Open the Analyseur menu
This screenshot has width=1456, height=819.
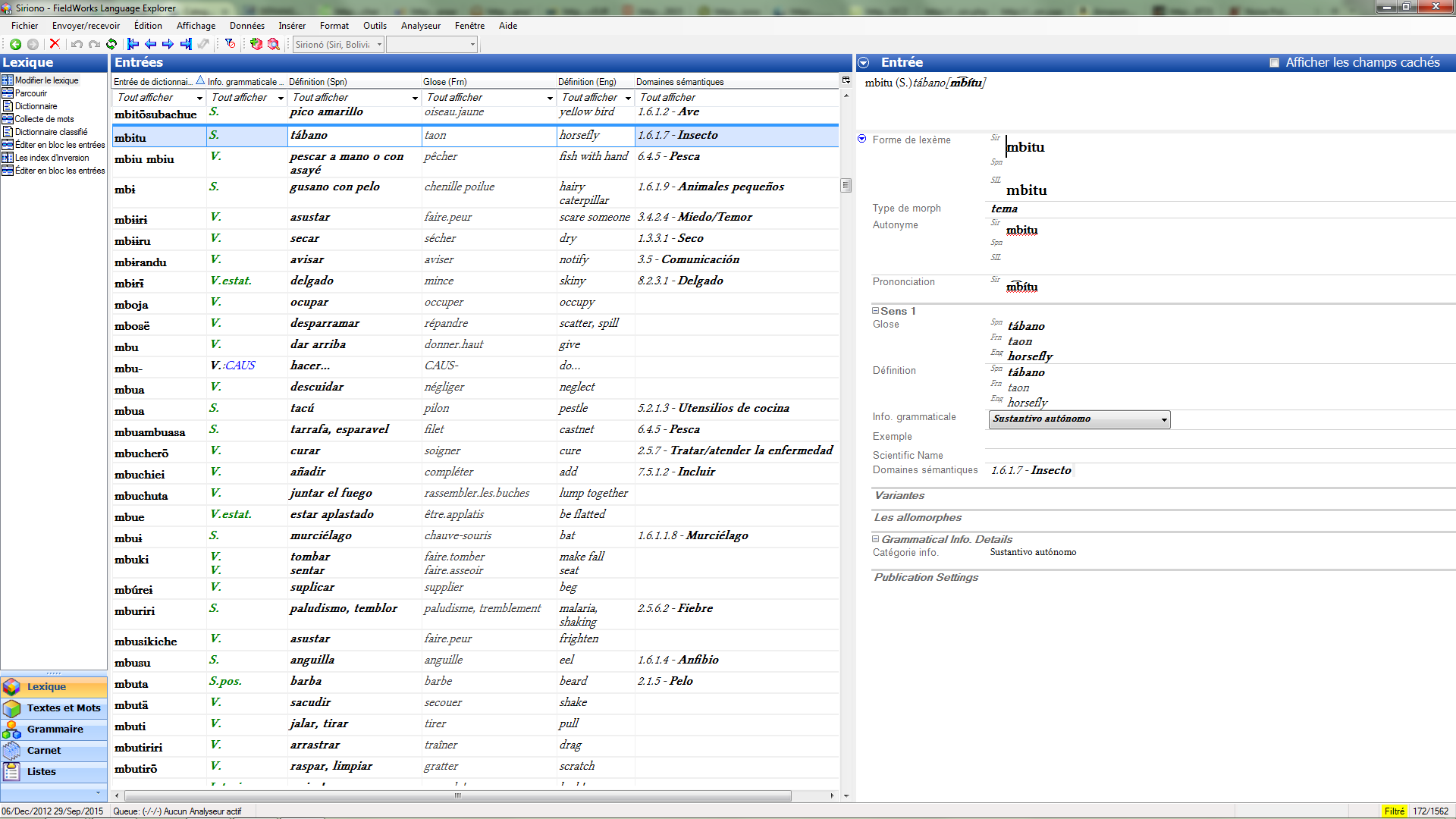[420, 26]
